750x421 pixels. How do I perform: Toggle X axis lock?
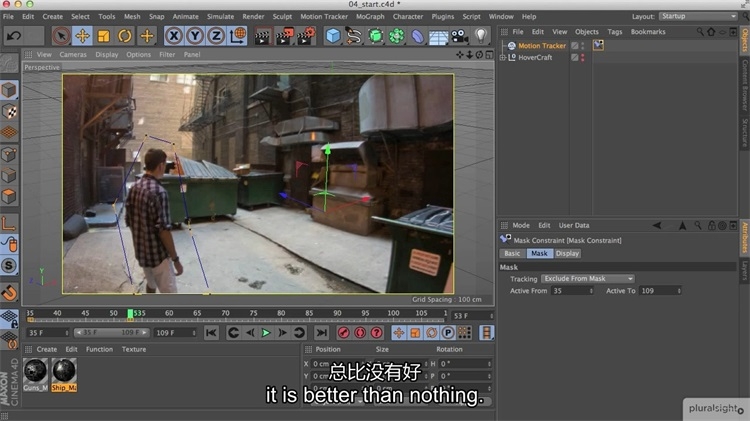[174, 36]
